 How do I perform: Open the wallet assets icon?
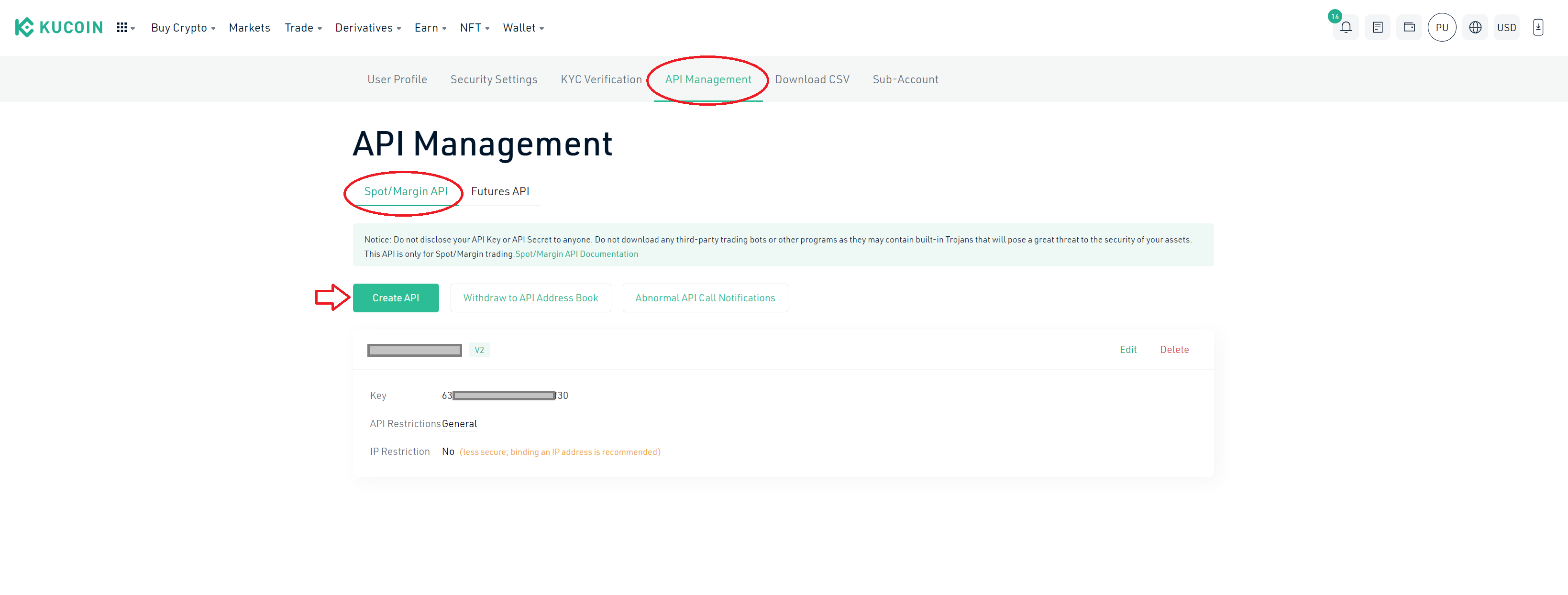click(1409, 27)
